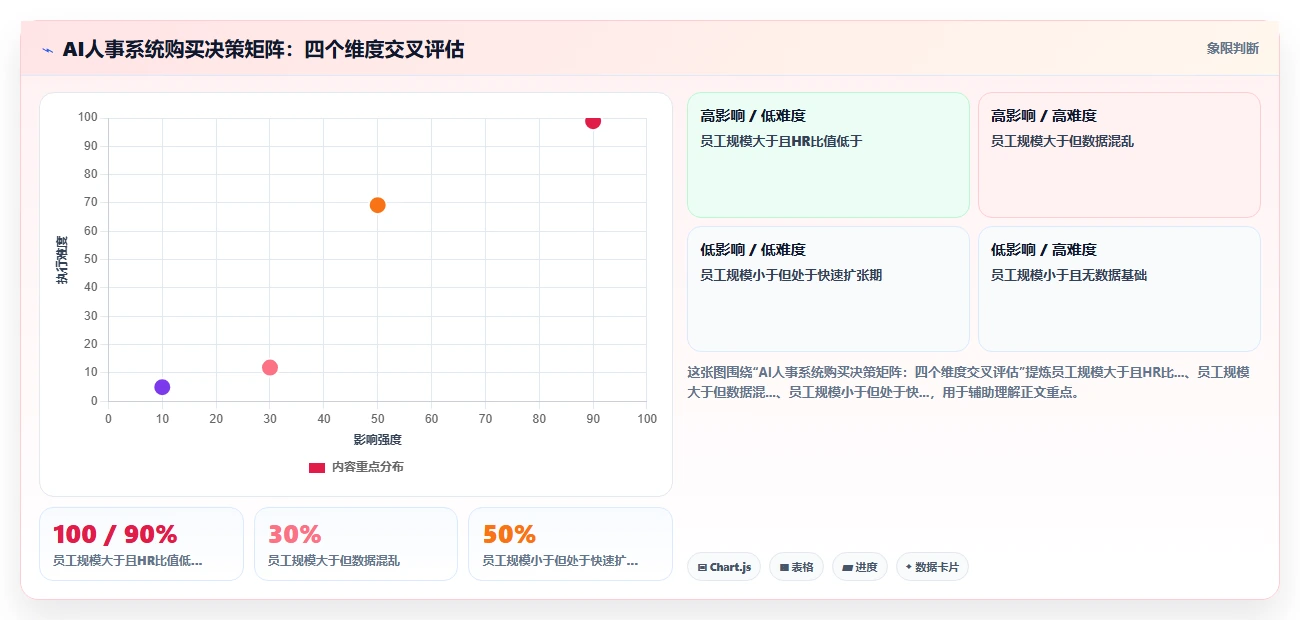Click the purple data point on the chart
Image resolution: width=1300 pixels, height=620 pixels.
coord(162,387)
